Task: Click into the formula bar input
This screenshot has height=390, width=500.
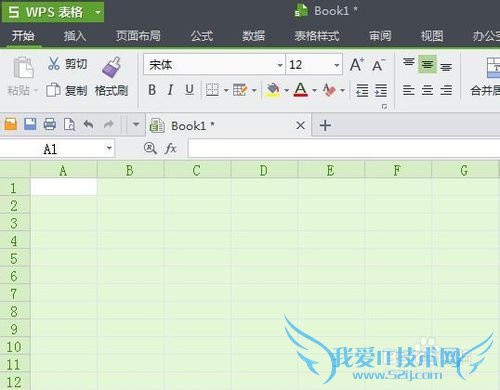Action: point(344,148)
